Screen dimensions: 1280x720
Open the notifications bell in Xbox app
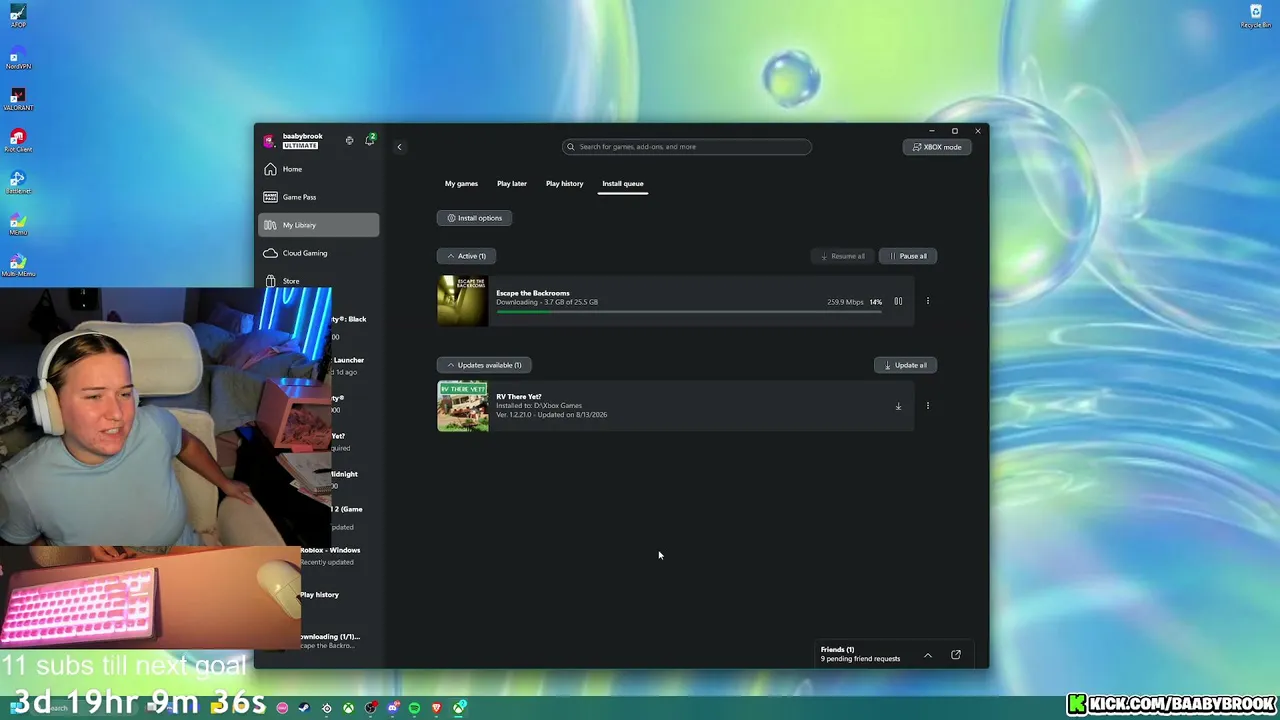tap(369, 140)
